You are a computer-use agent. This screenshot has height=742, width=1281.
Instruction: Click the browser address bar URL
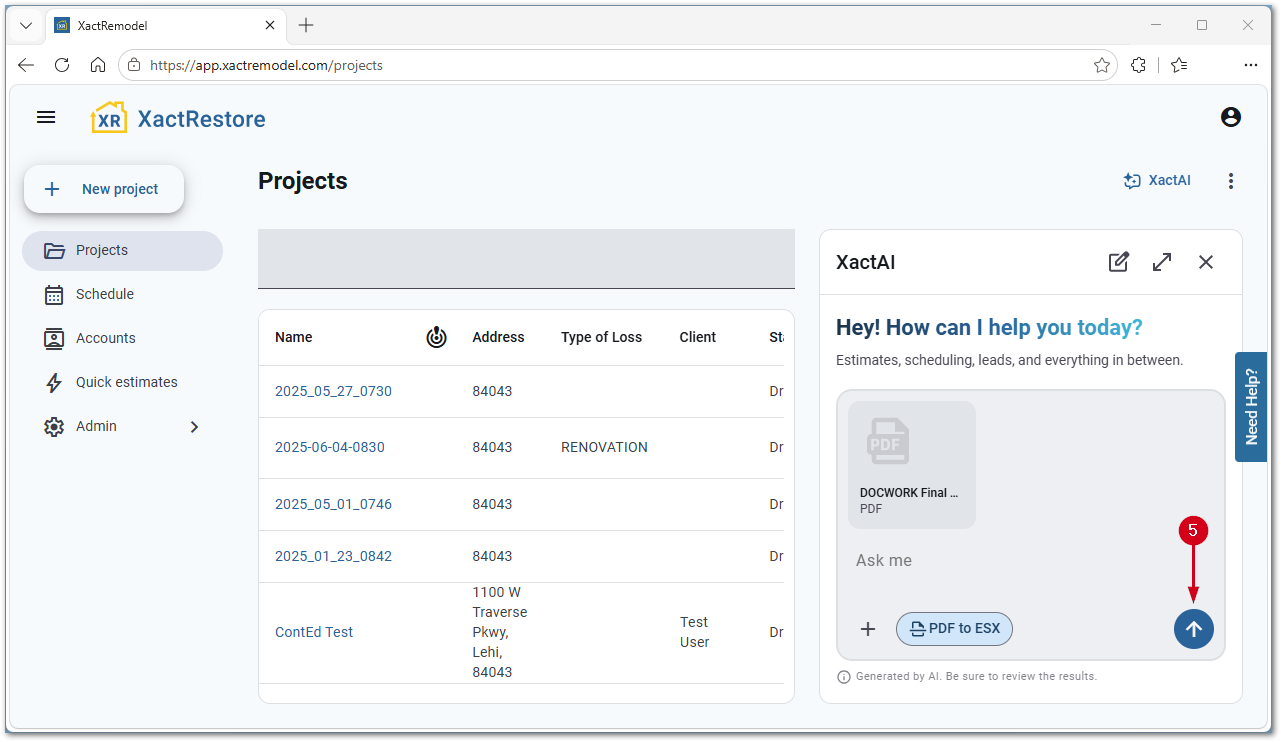click(266, 65)
